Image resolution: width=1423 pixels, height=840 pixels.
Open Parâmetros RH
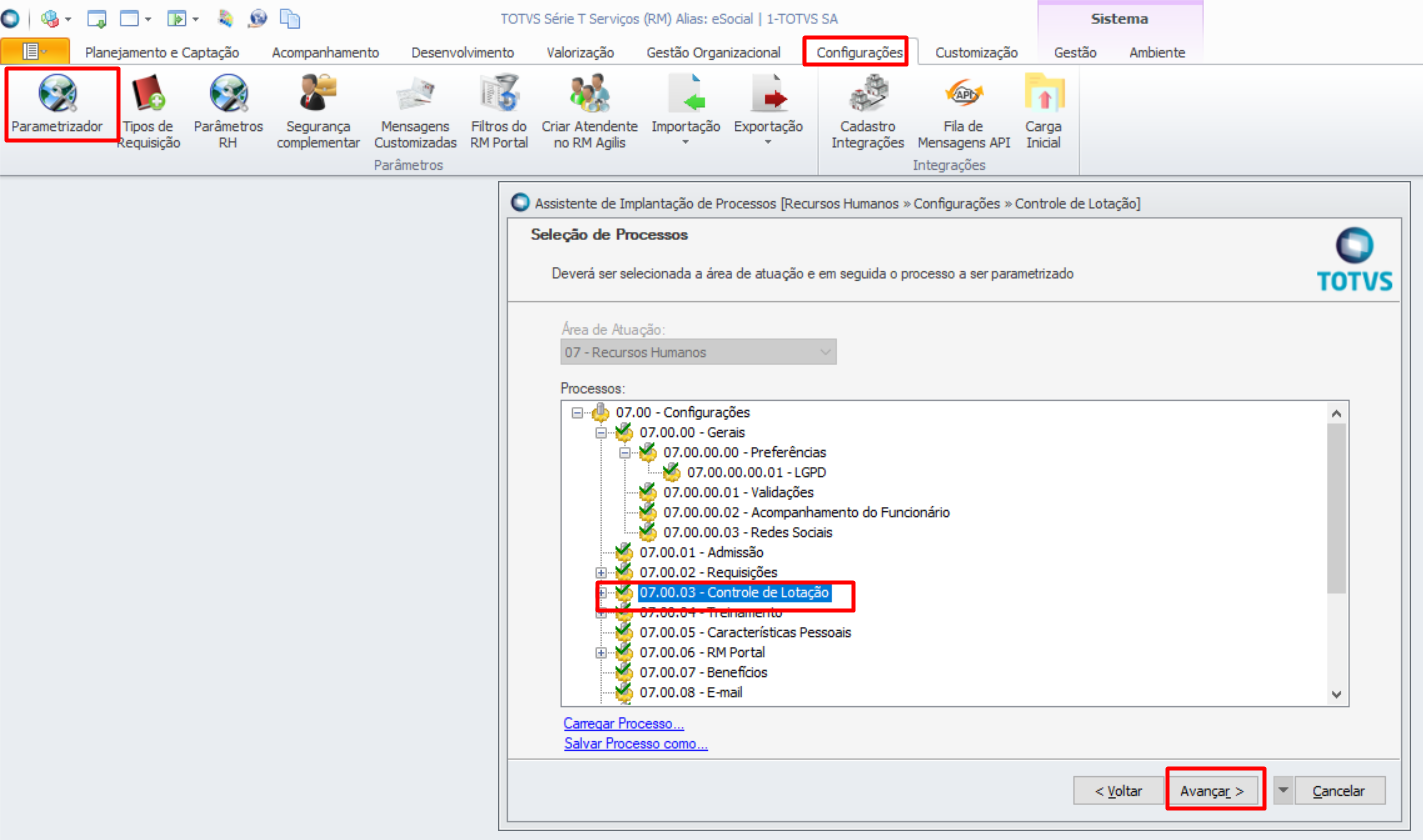tap(228, 111)
